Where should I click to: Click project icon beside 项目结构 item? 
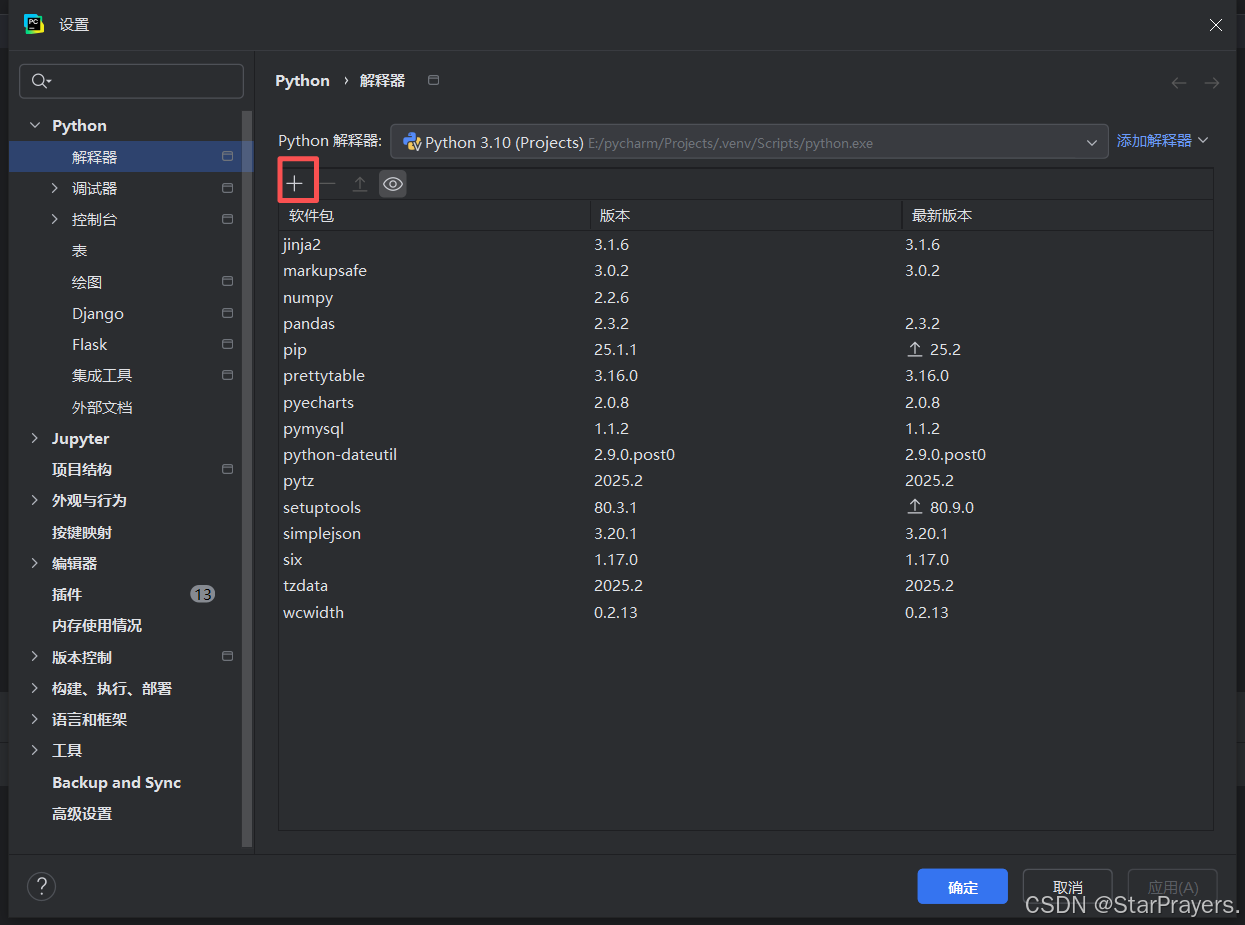pyautogui.click(x=227, y=469)
